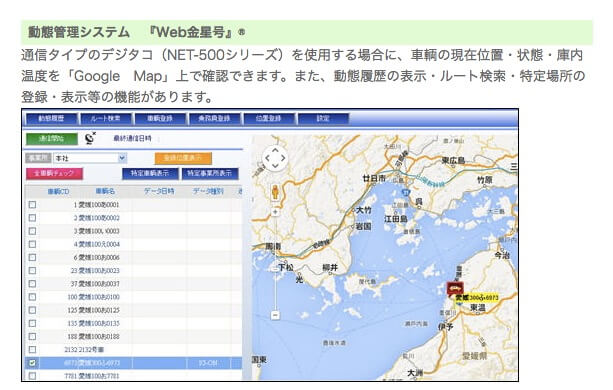Click the yellow vehicle label 愛媛300ふ6973

click(477, 298)
